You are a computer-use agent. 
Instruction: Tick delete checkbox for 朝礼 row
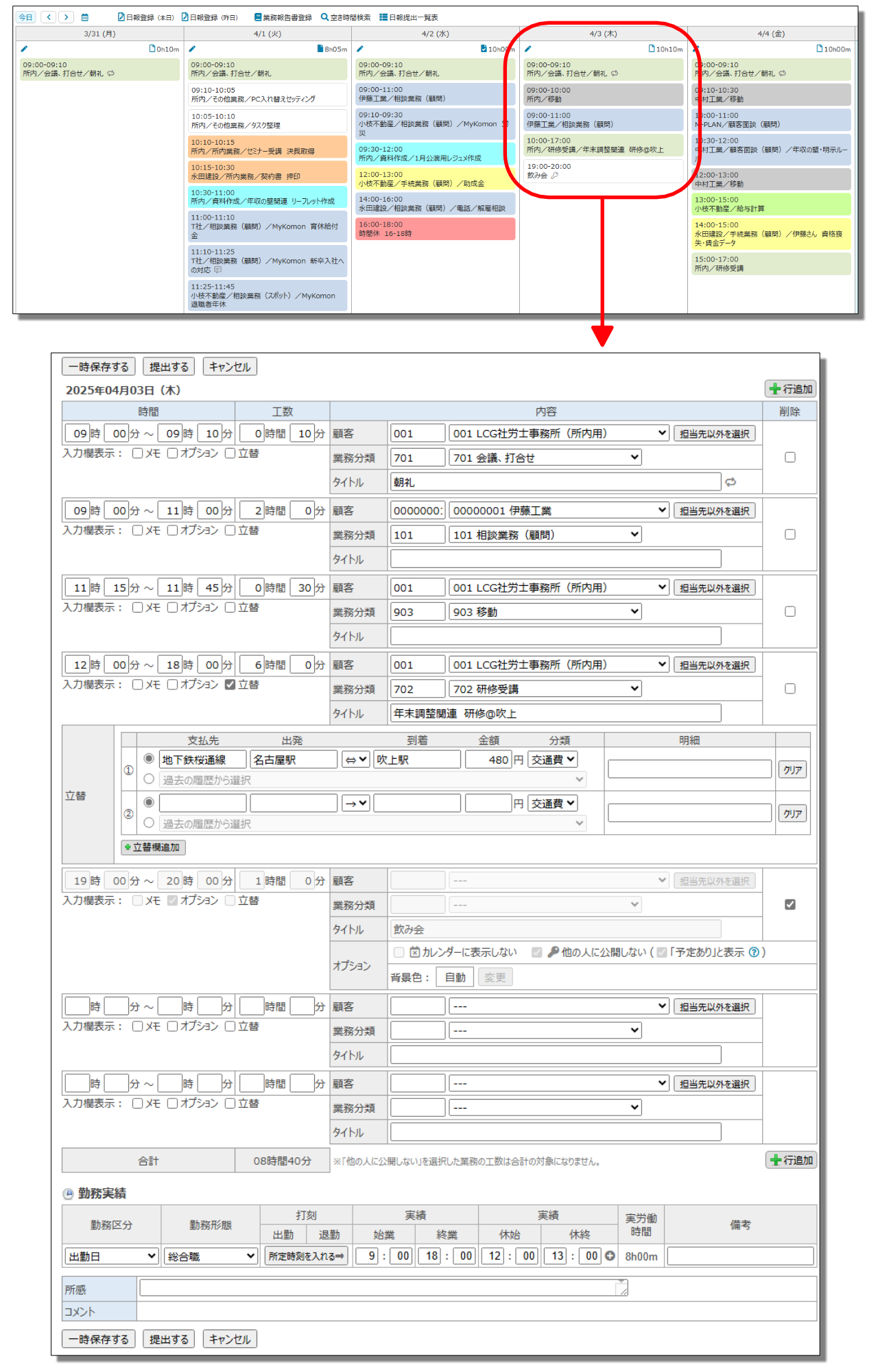point(790,457)
